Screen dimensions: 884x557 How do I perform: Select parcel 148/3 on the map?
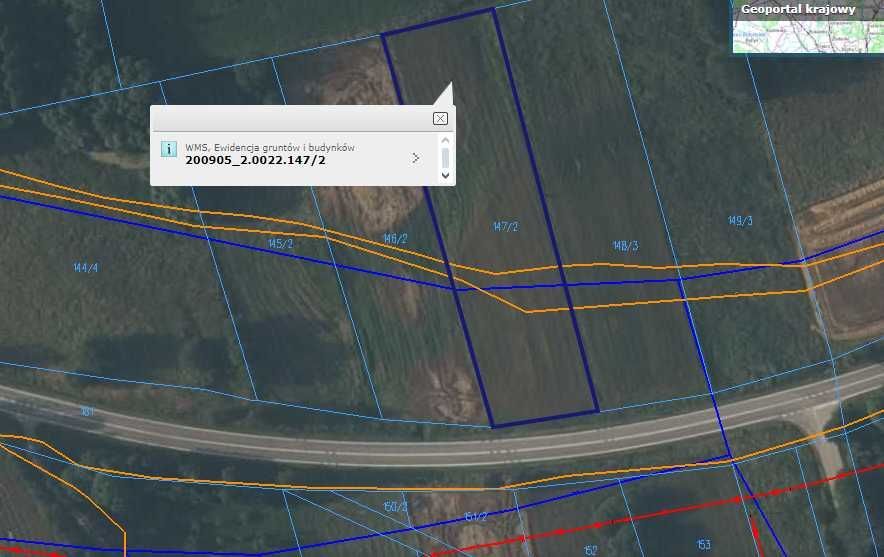(x=625, y=246)
